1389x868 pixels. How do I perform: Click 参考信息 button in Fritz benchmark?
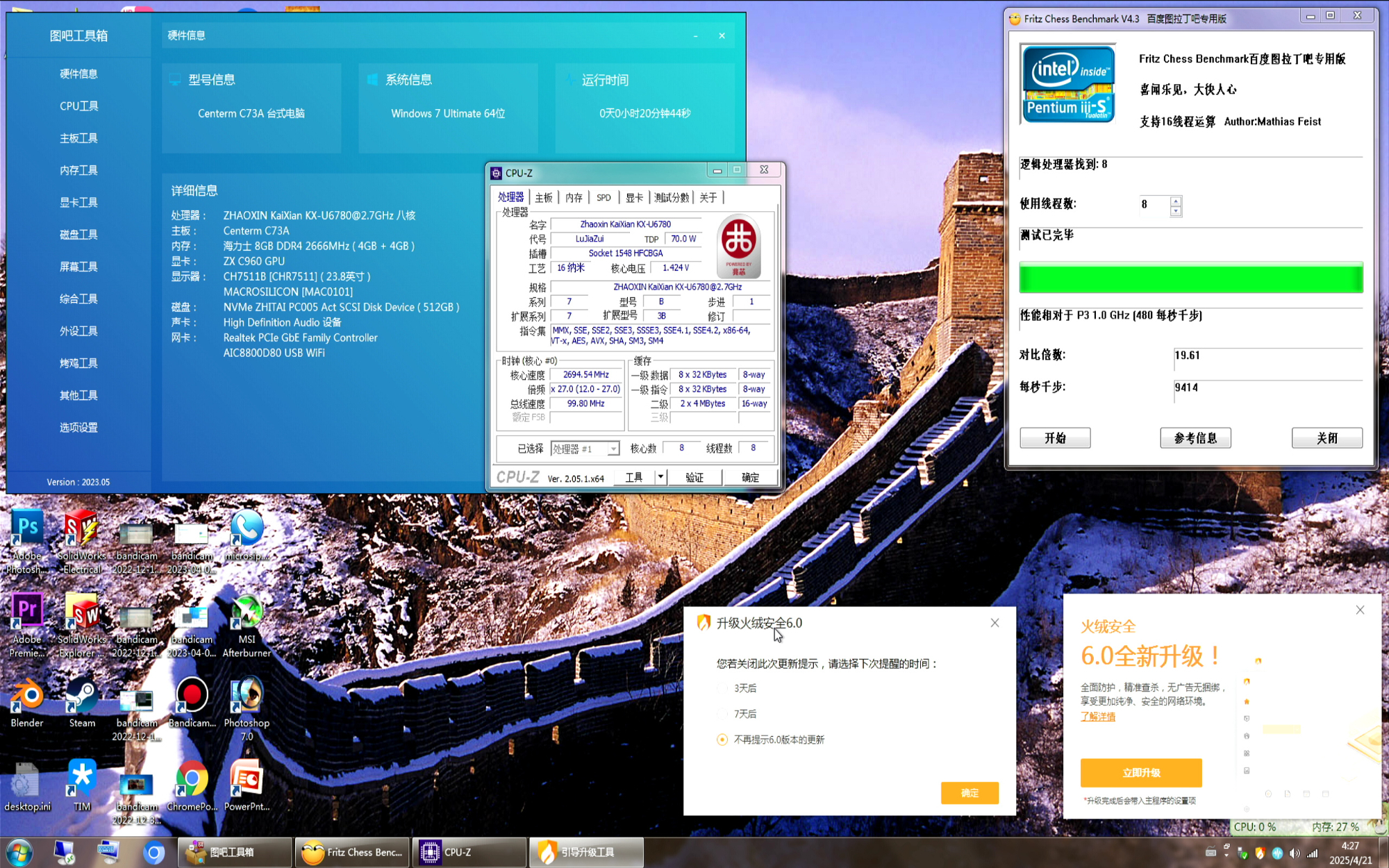(x=1195, y=438)
